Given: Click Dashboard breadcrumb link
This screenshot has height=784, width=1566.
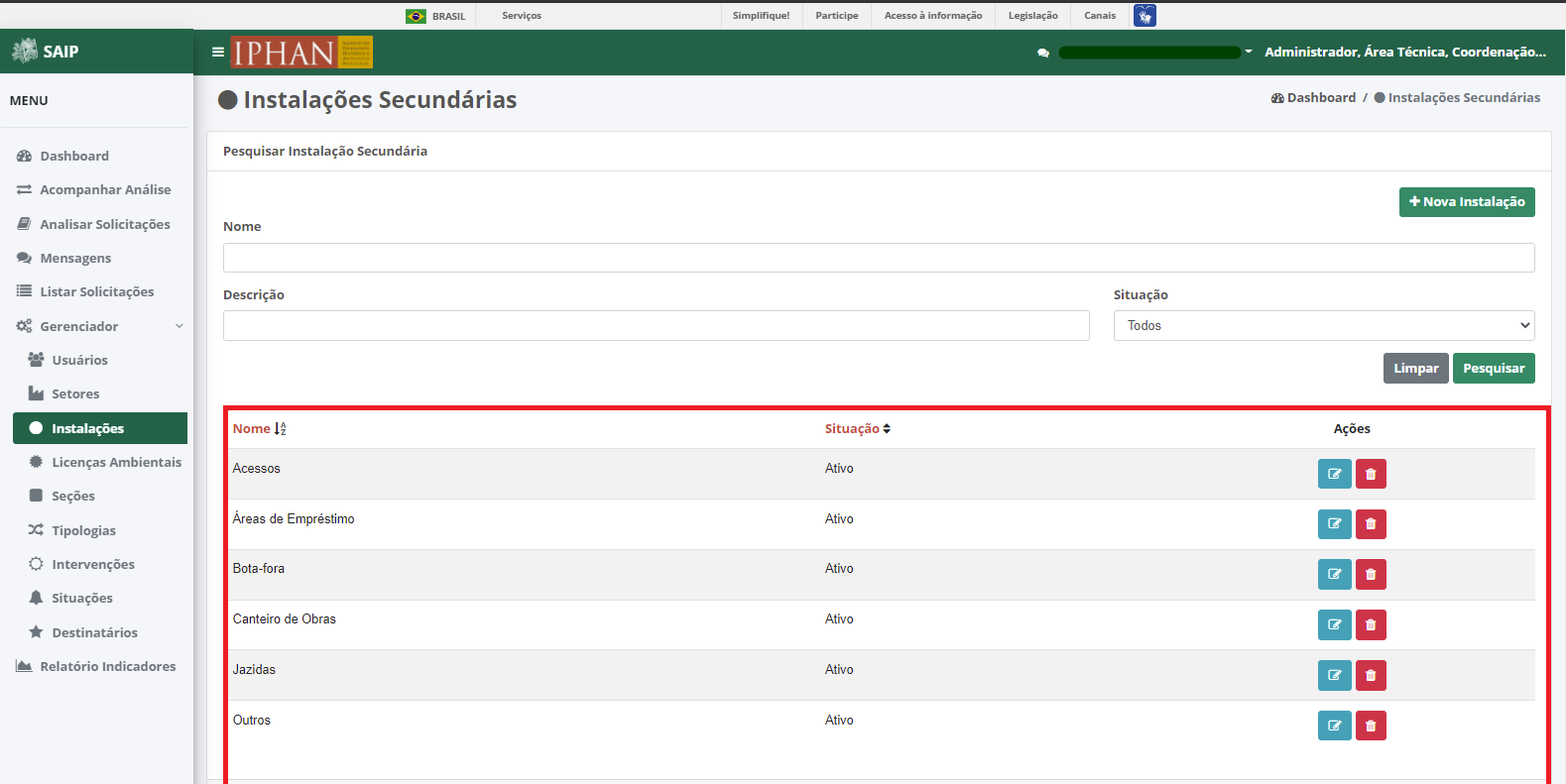Looking at the screenshot, I should point(1313,97).
